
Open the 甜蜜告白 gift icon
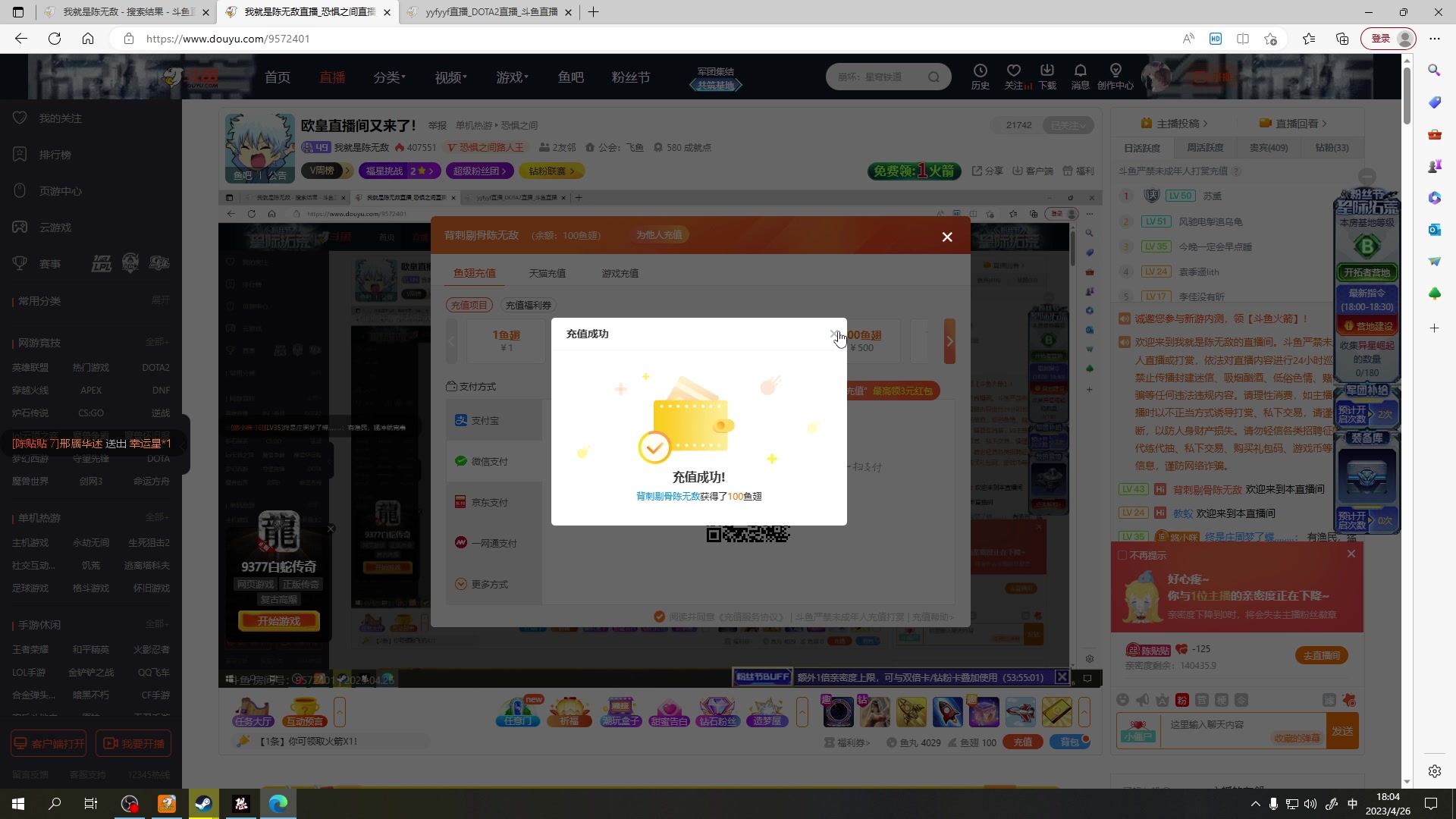click(x=669, y=711)
